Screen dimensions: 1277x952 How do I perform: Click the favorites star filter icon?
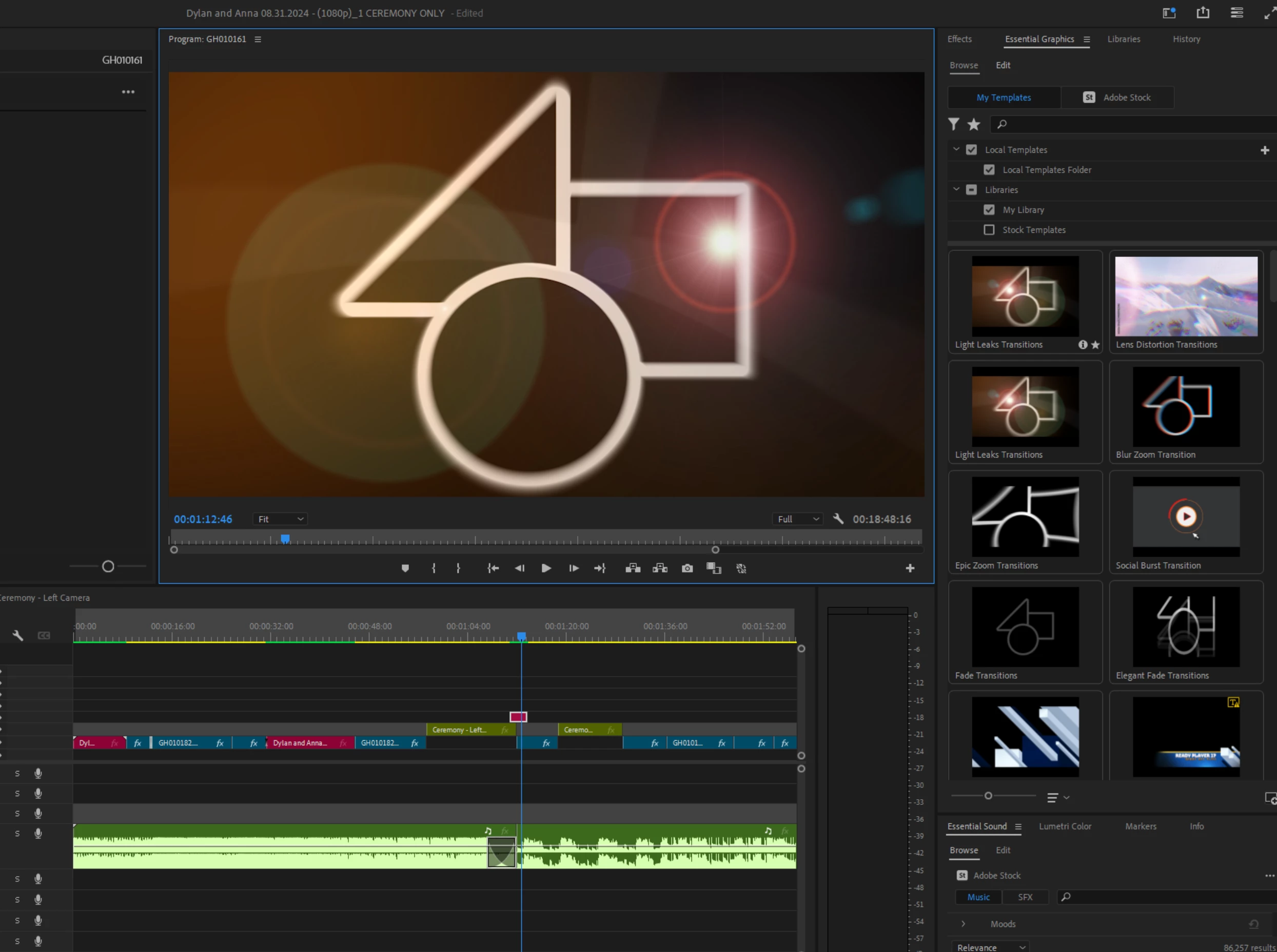(974, 125)
